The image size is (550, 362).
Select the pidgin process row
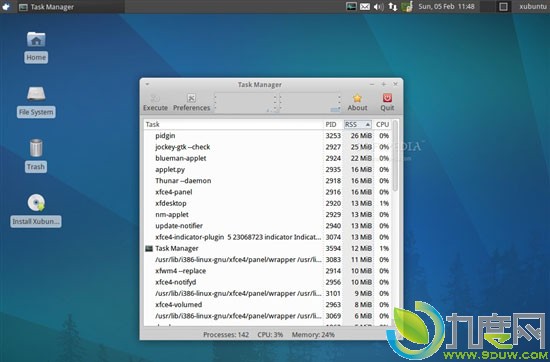(x=268, y=136)
